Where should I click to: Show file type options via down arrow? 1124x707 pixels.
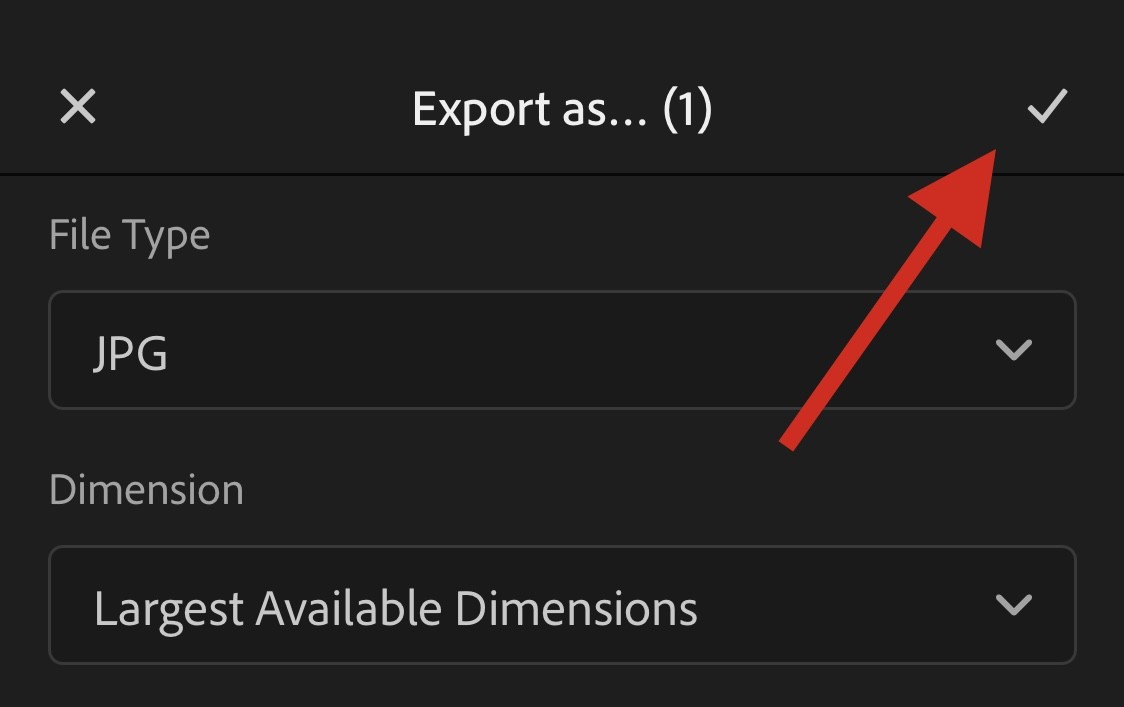(x=1014, y=350)
